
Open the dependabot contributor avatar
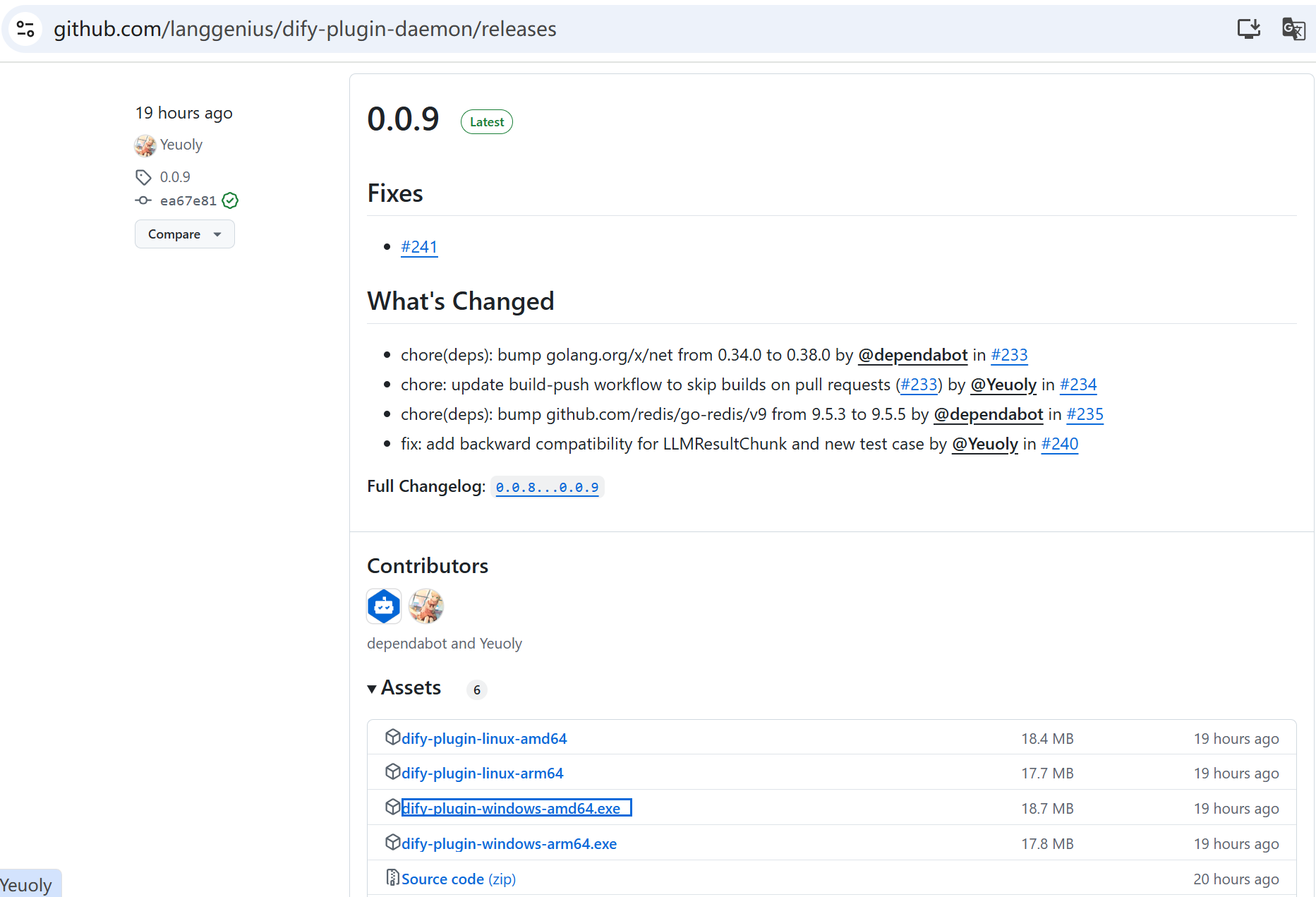pyautogui.click(x=383, y=606)
